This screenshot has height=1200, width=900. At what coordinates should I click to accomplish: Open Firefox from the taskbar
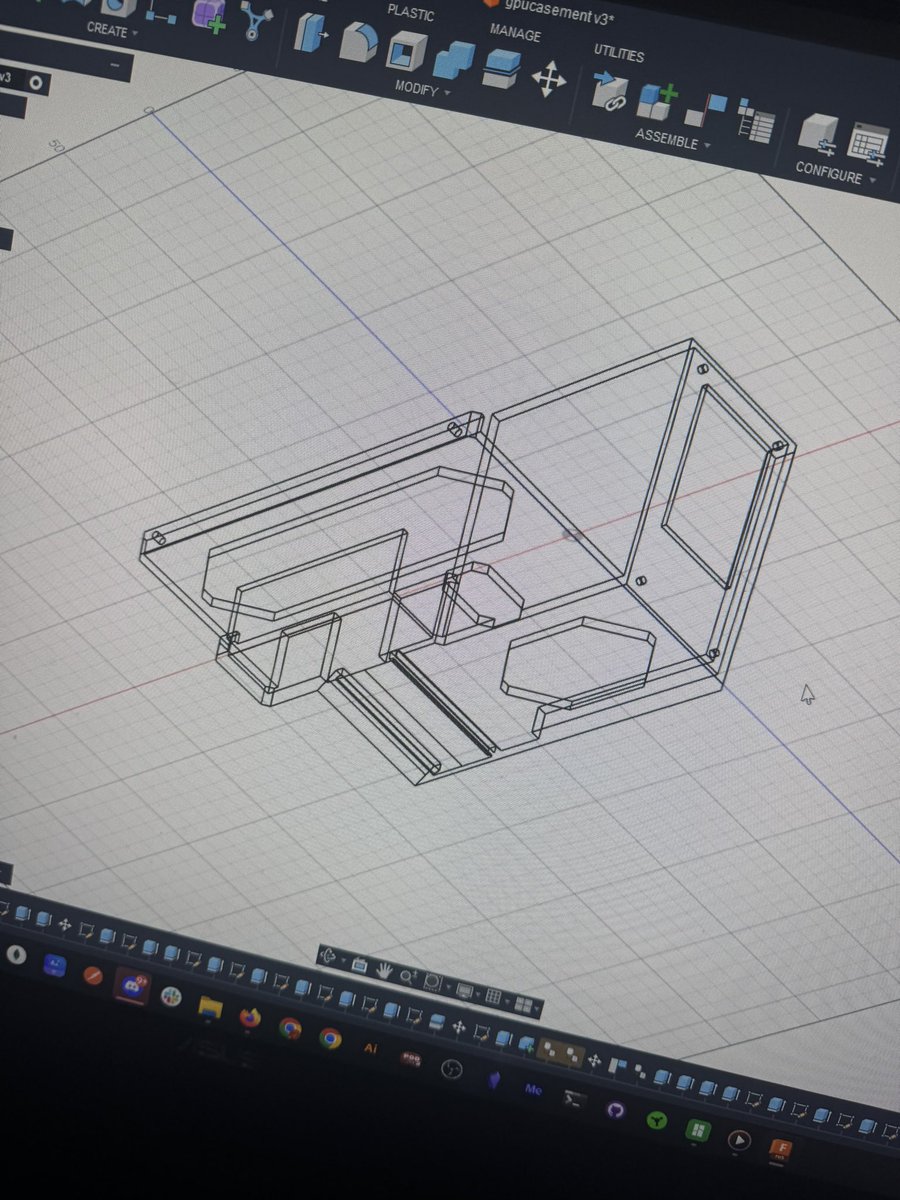250,1017
